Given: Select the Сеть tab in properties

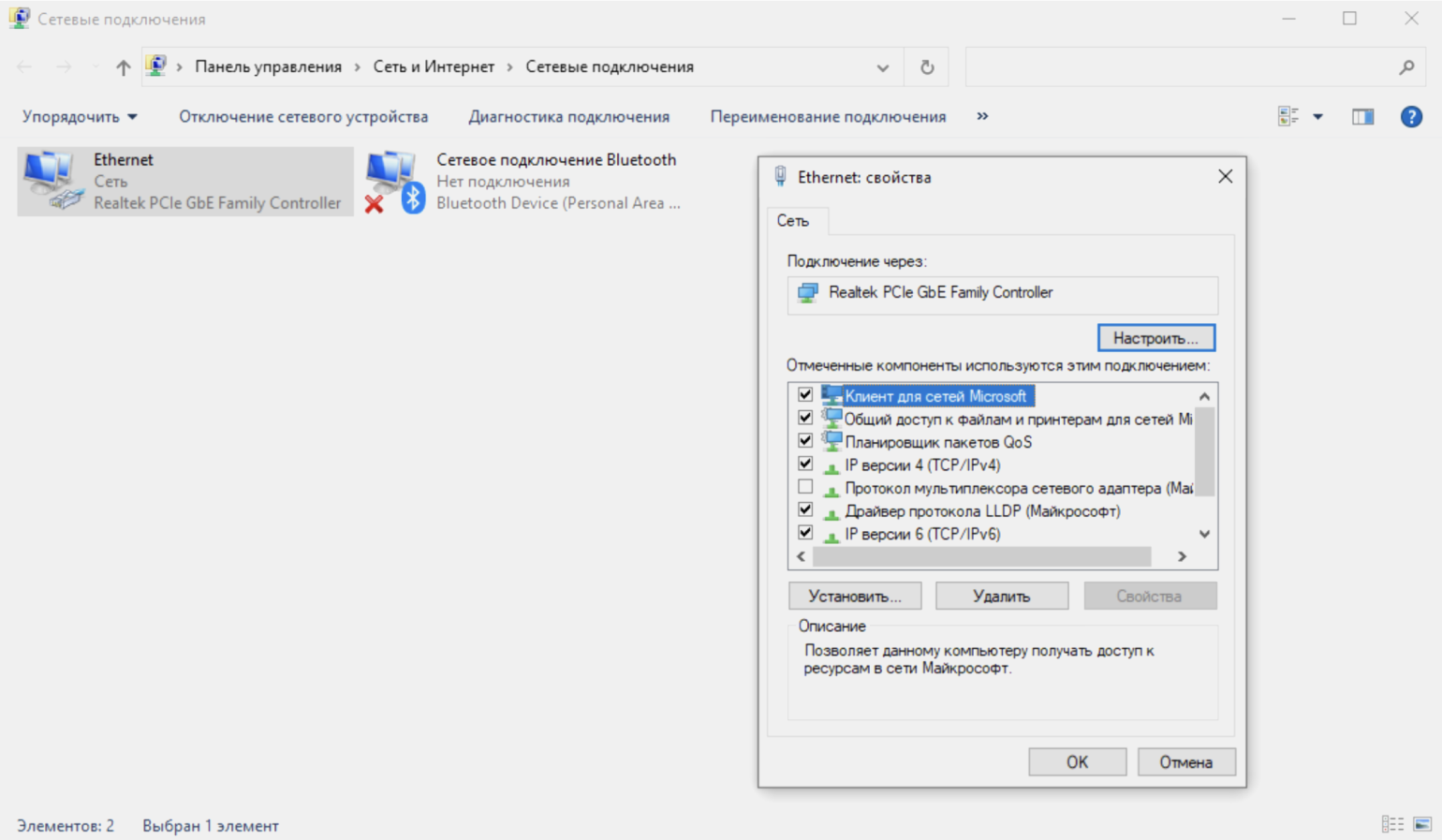Looking at the screenshot, I should tap(792, 221).
